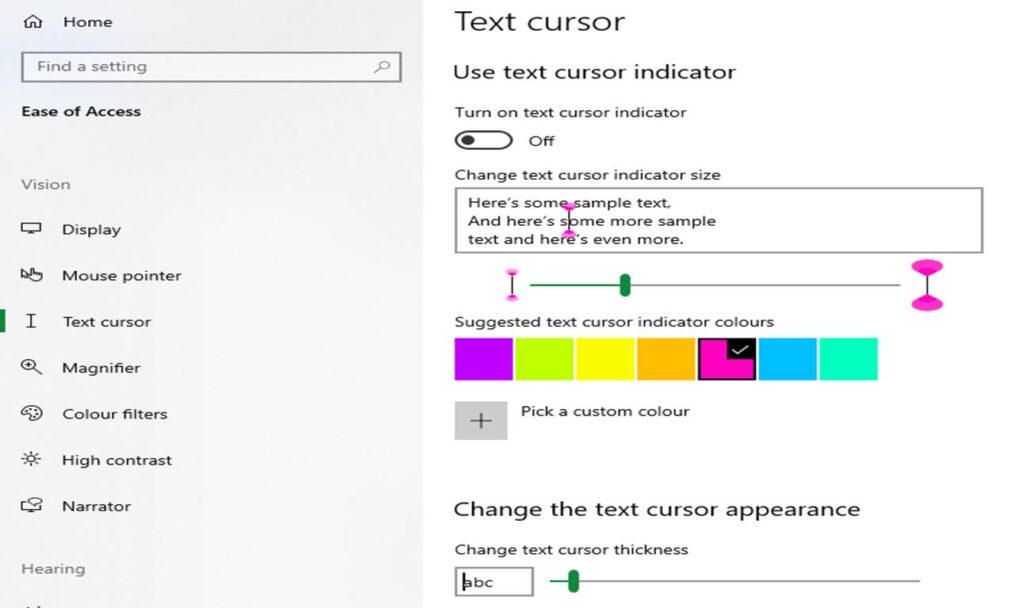1024x608 pixels.
Task: Select the purple indicator colour swatch
Action: coord(484,359)
